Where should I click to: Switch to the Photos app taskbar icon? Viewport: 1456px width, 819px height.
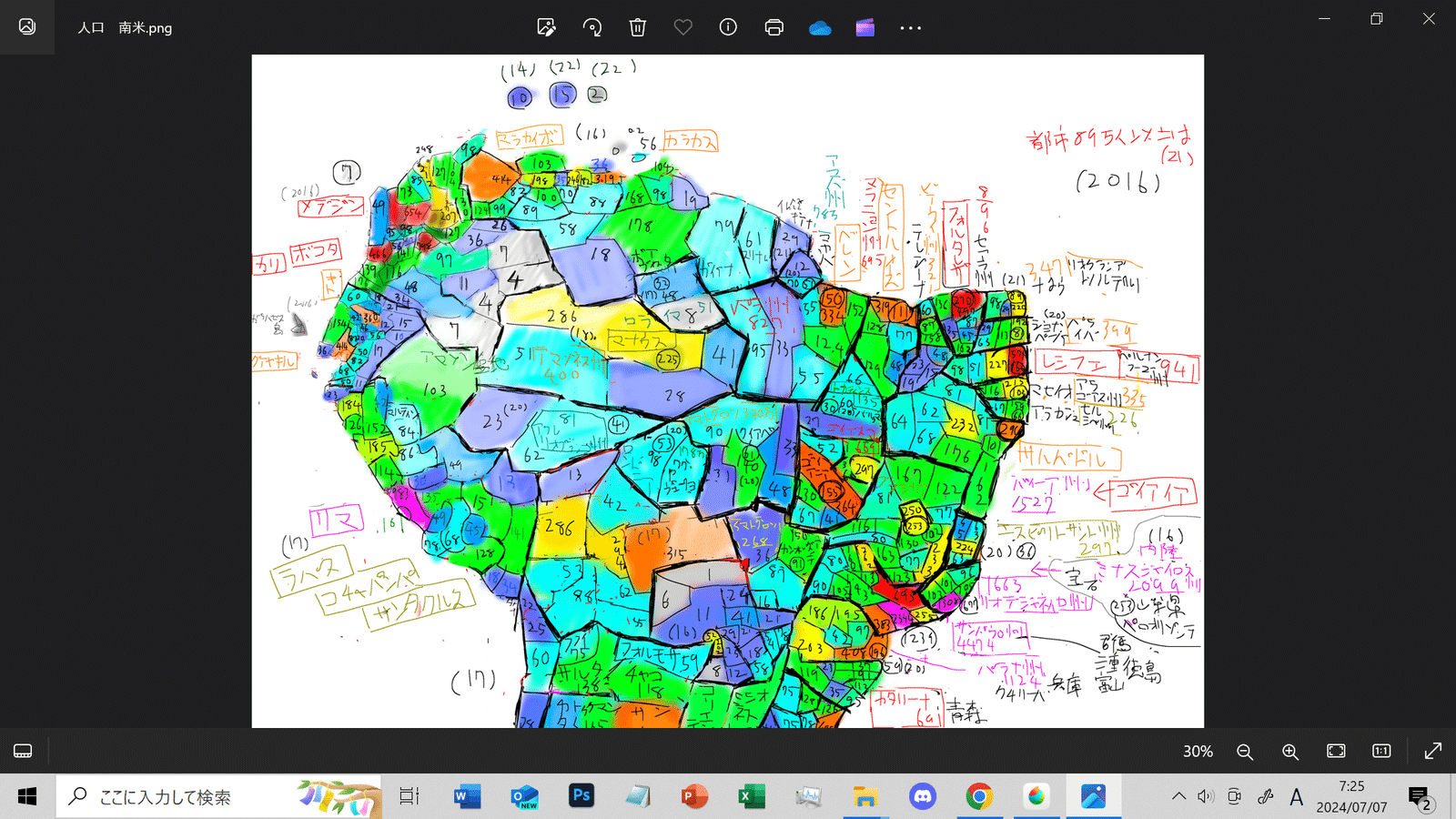[1093, 797]
